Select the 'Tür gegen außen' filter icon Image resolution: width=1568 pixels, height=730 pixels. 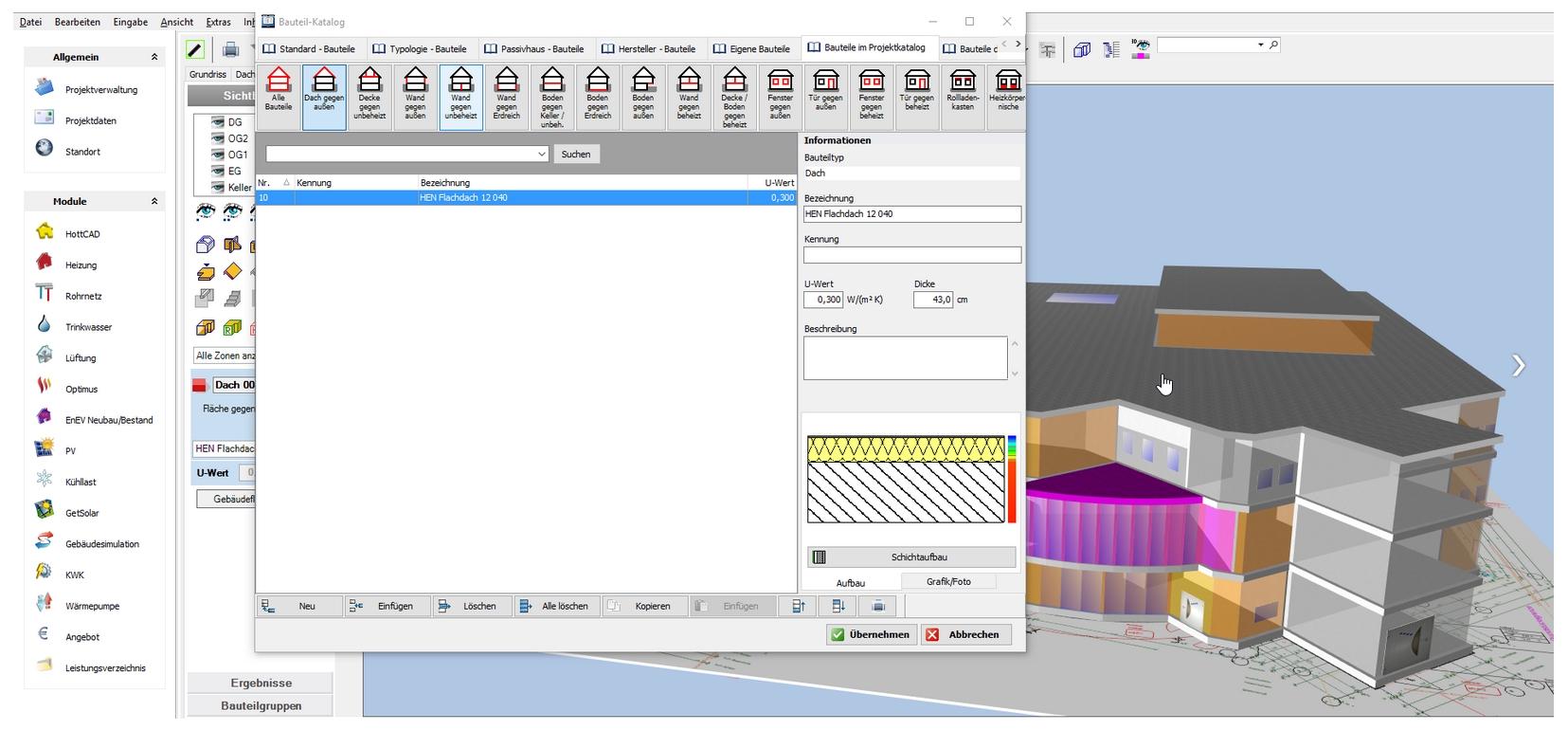click(x=825, y=97)
